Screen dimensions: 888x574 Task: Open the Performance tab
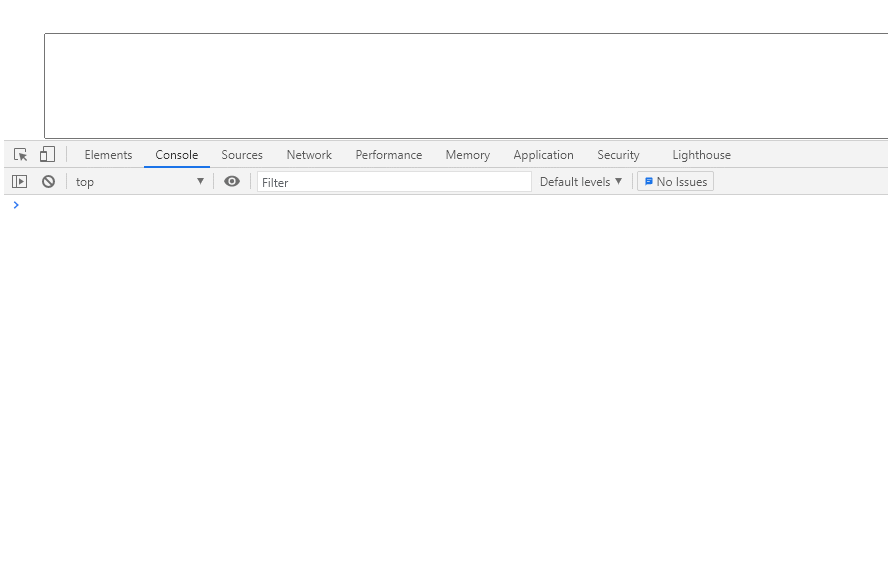click(x=388, y=155)
